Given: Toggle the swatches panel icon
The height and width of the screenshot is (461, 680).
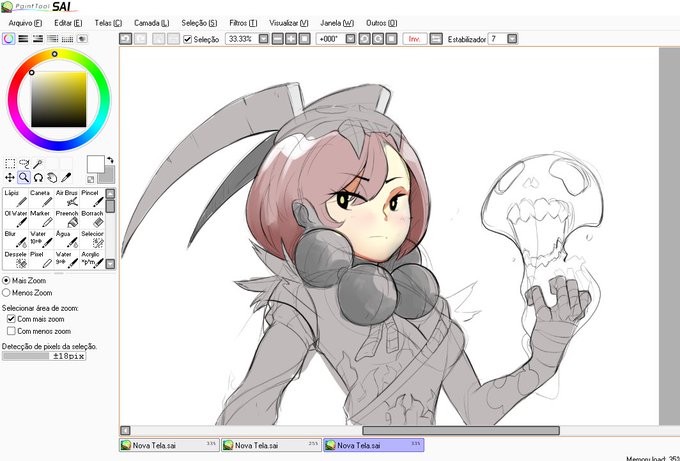Looking at the screenshot, I should pyautogui.click(x=67, y=39).
